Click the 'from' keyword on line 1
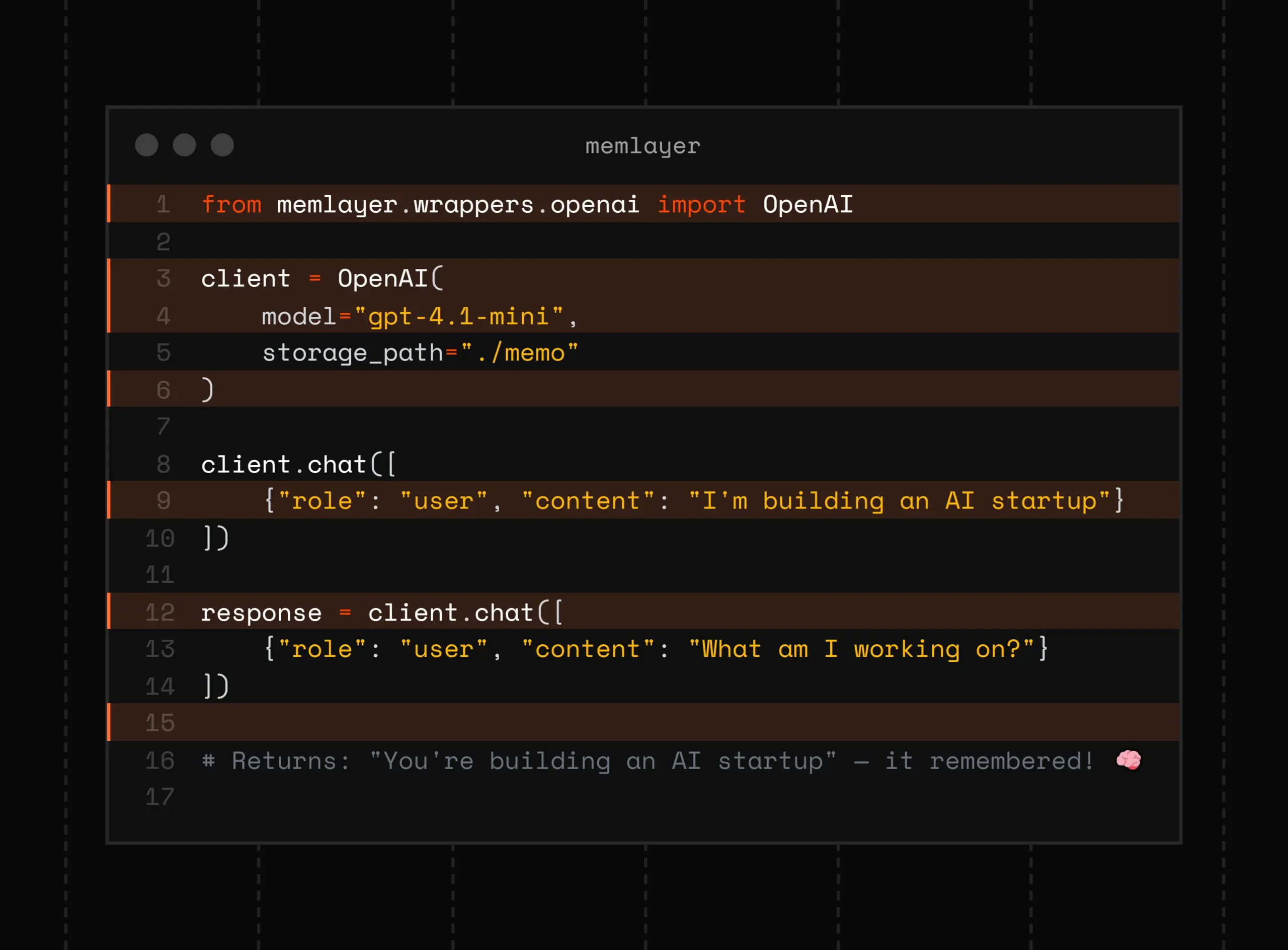This screenshot has height=950, width=1288. click(231, 205)
